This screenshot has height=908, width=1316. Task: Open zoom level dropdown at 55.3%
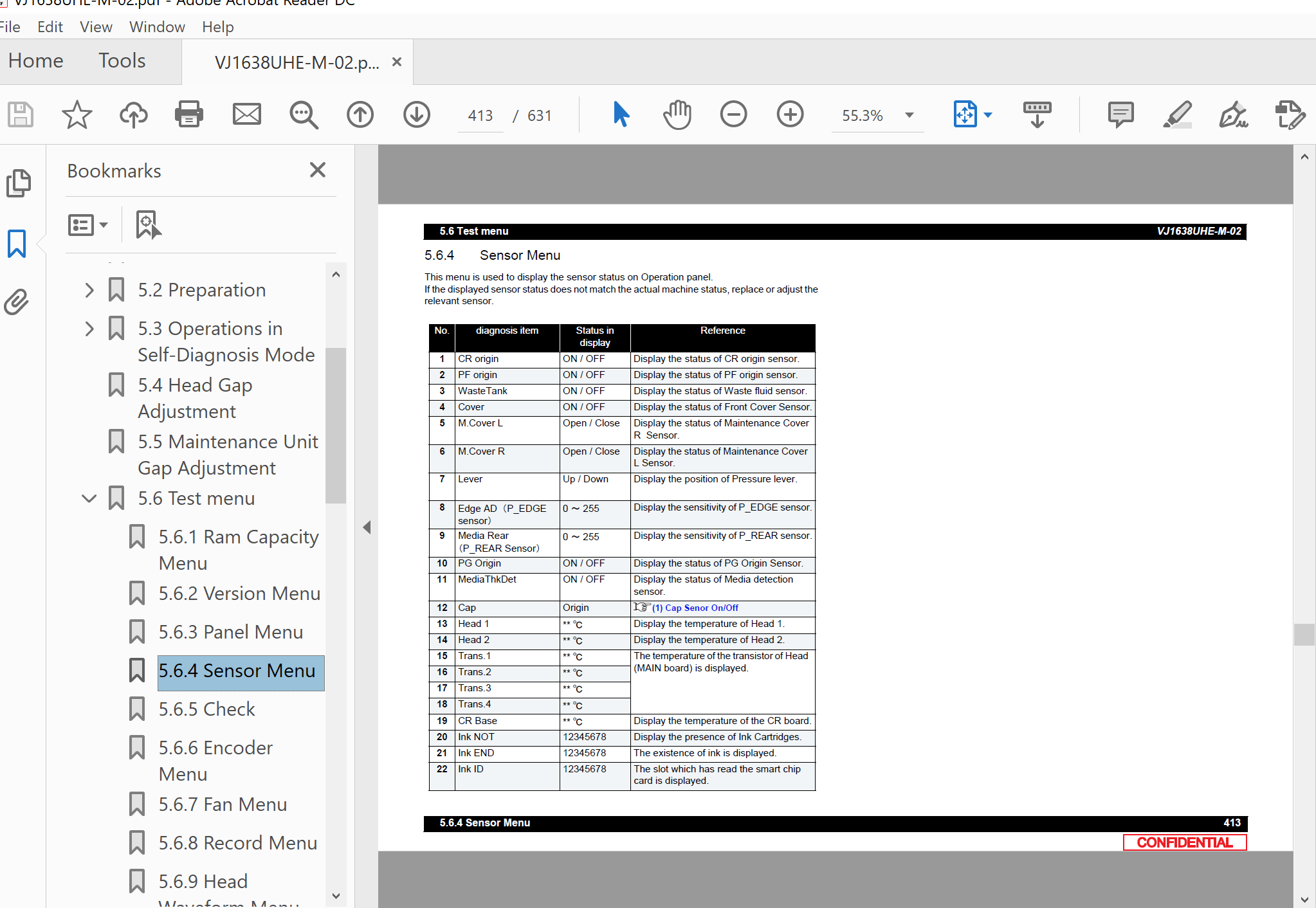909,115
